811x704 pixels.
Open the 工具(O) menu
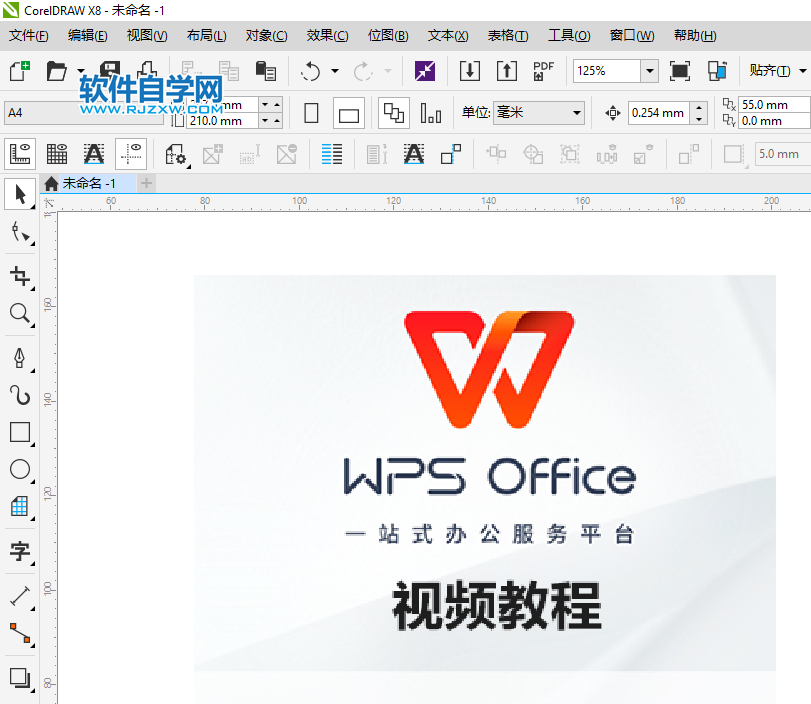569,36
